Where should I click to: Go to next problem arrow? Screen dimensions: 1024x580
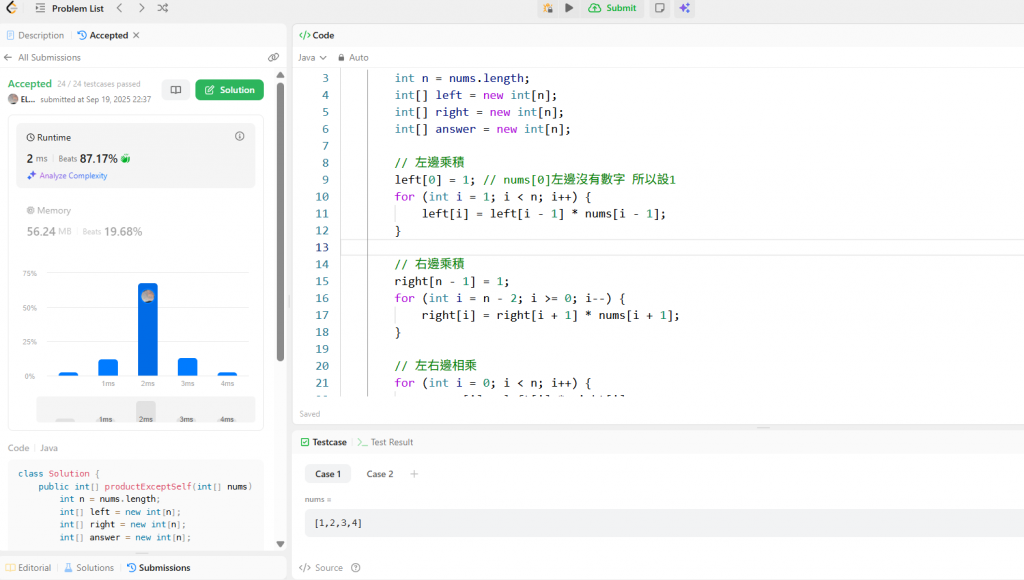pos(142,8)
